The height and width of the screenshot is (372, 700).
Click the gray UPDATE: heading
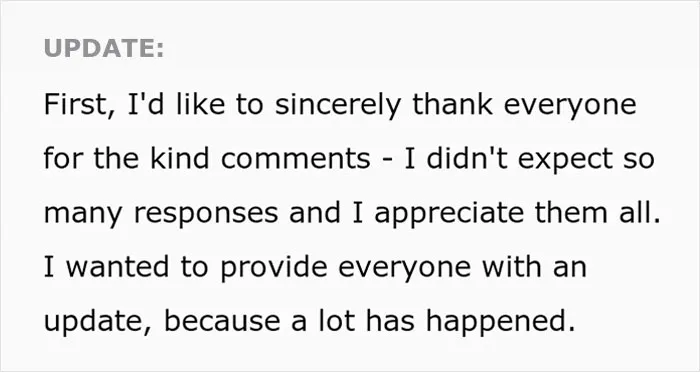[104, 48]
